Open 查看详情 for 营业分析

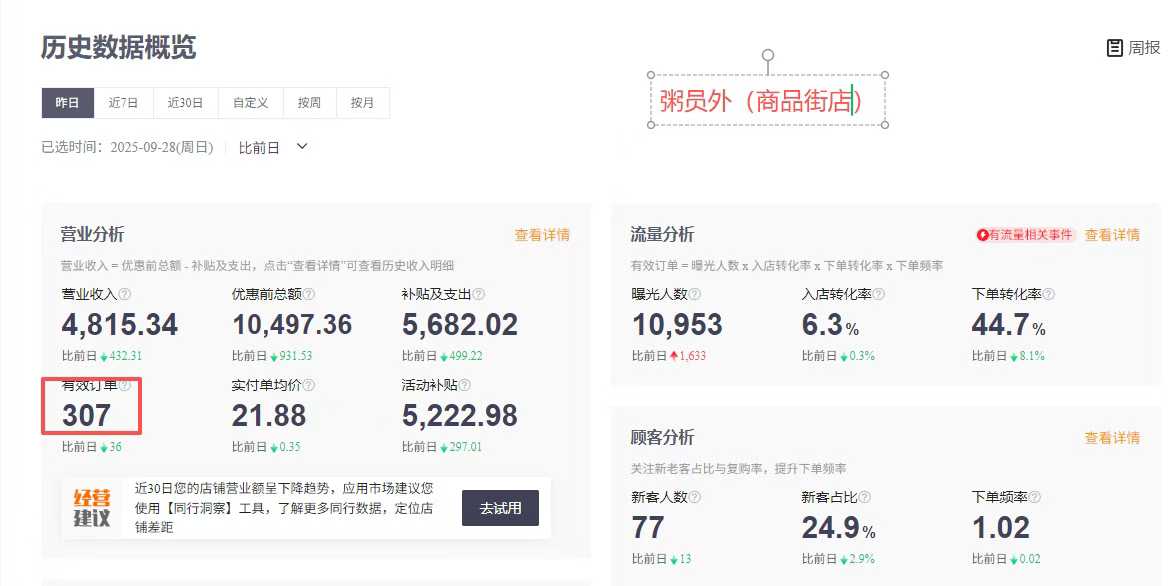[x=542, y=235]
